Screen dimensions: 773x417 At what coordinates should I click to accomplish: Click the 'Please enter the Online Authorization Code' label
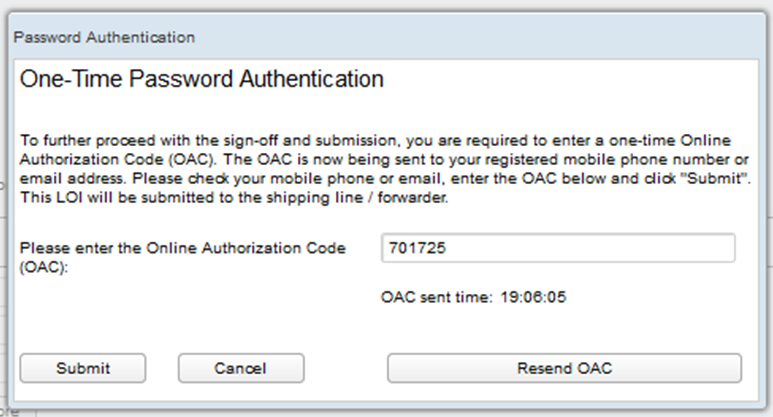click(183, 248)
